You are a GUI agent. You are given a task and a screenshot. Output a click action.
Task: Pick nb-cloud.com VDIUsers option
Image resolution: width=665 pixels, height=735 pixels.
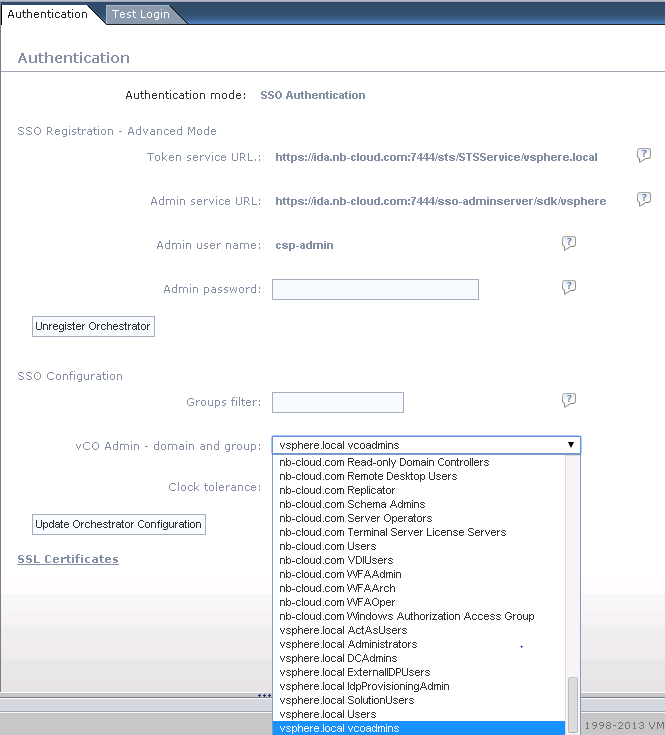point(419,560)
